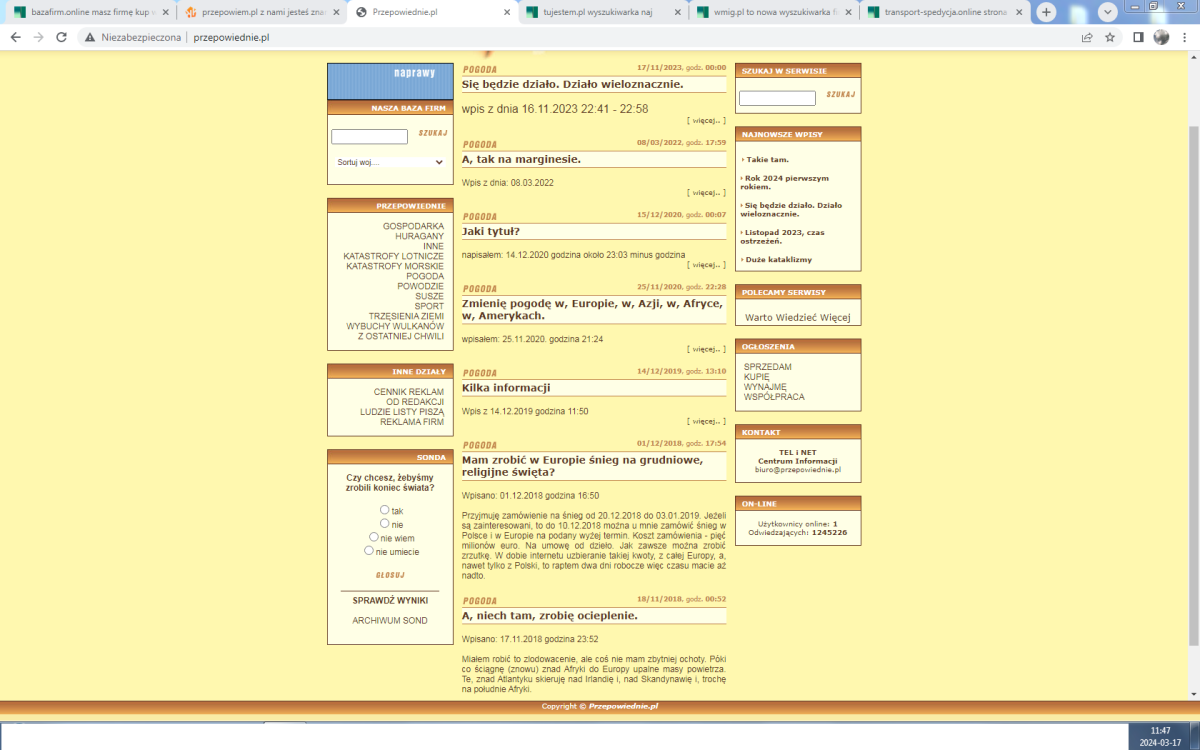Select the 'nie wiem' poll option

(x=374, y=537)
